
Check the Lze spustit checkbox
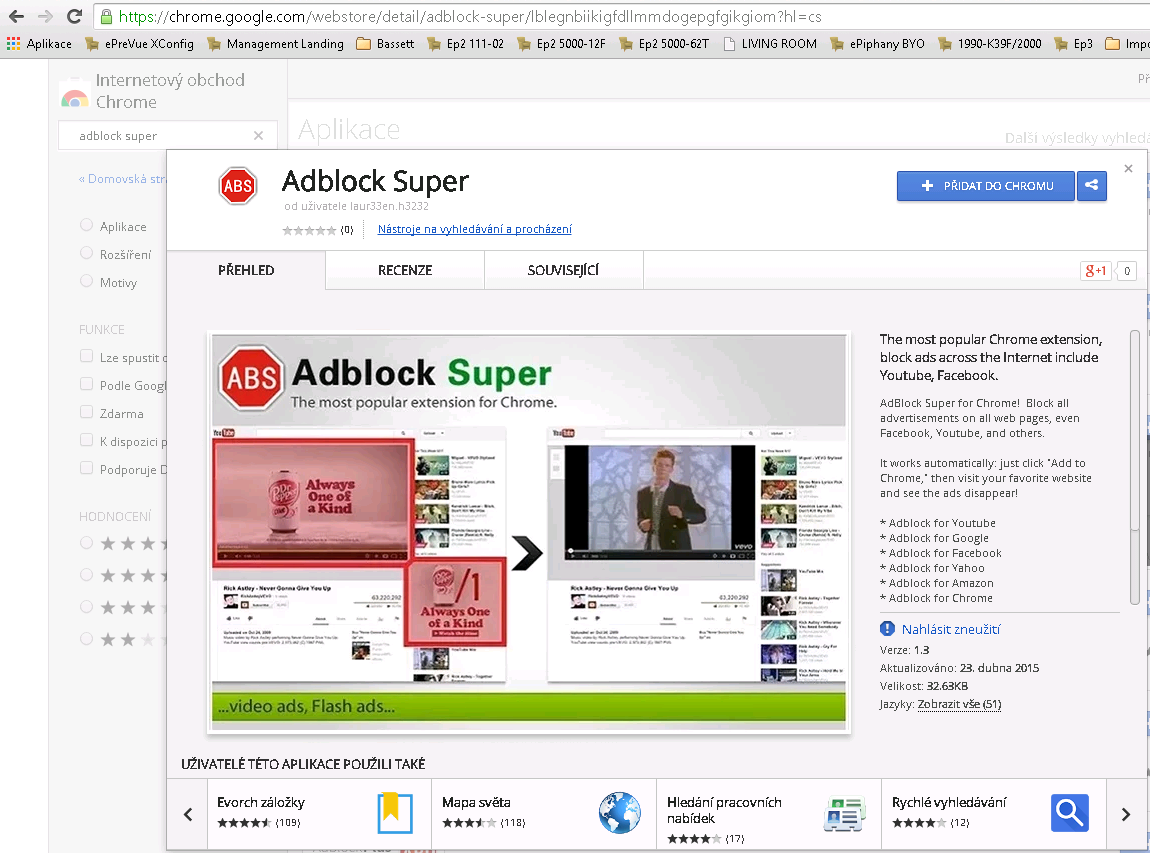pyautogui.click(x=87, y=356)
